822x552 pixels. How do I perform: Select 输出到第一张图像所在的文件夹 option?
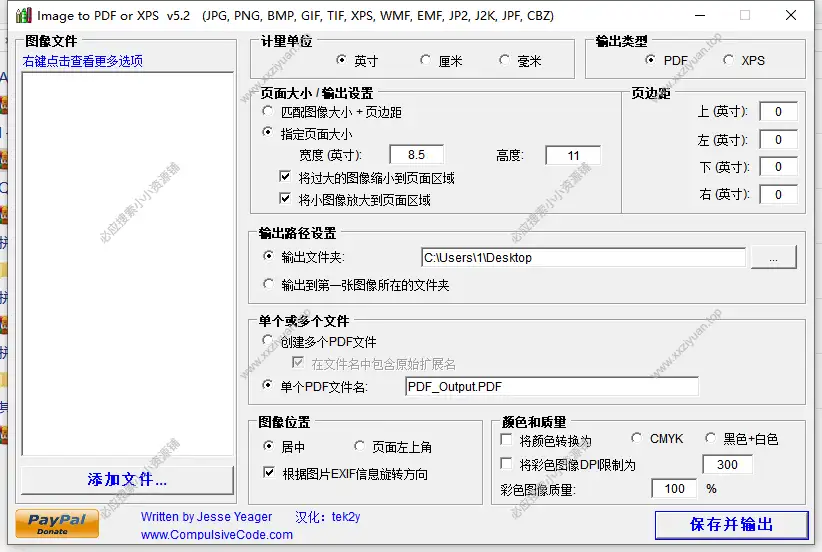(x=268, y=285)
